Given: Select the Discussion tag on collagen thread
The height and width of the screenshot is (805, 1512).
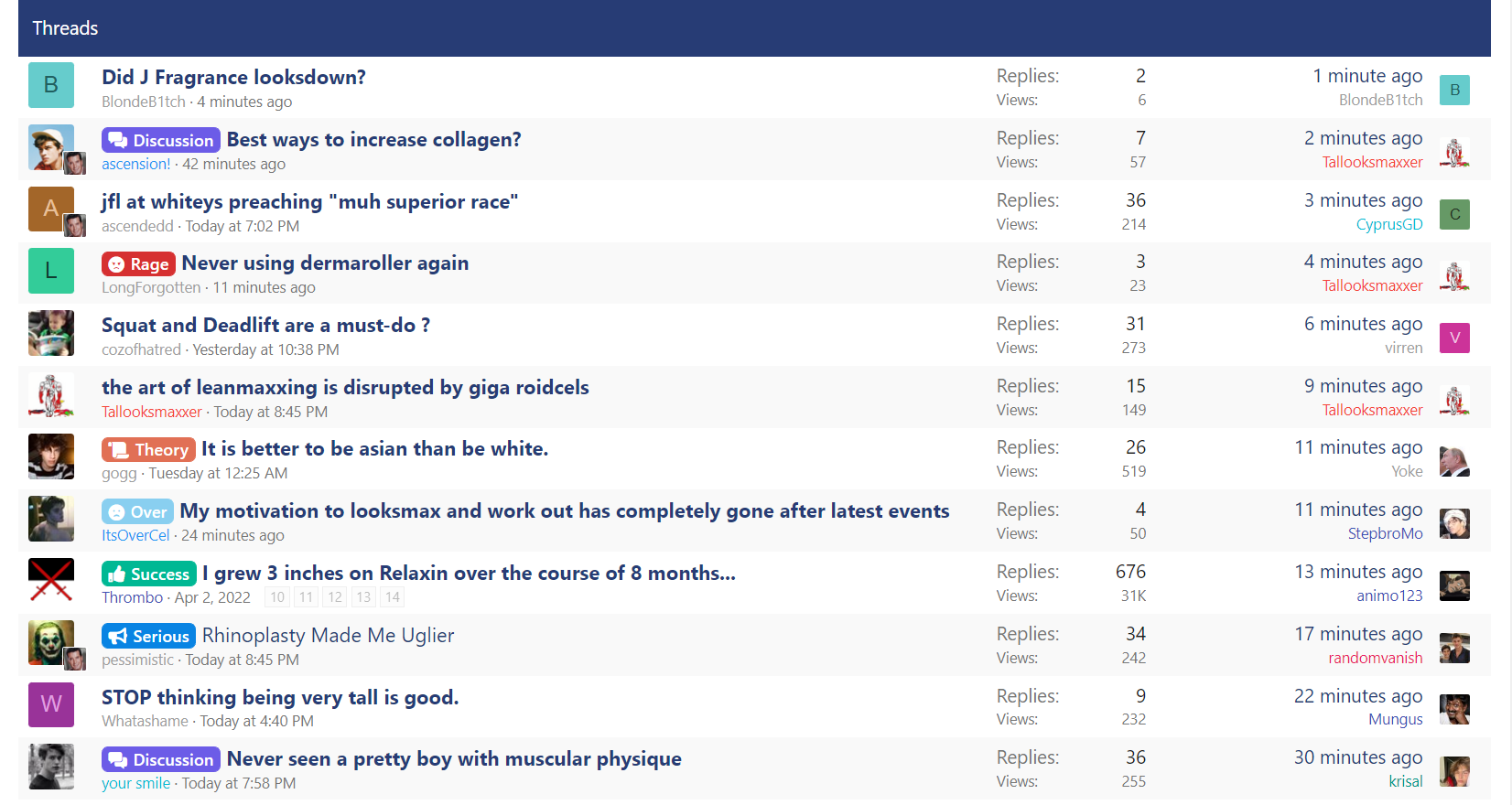Looking at the screenshot, I should coord(161,140).
